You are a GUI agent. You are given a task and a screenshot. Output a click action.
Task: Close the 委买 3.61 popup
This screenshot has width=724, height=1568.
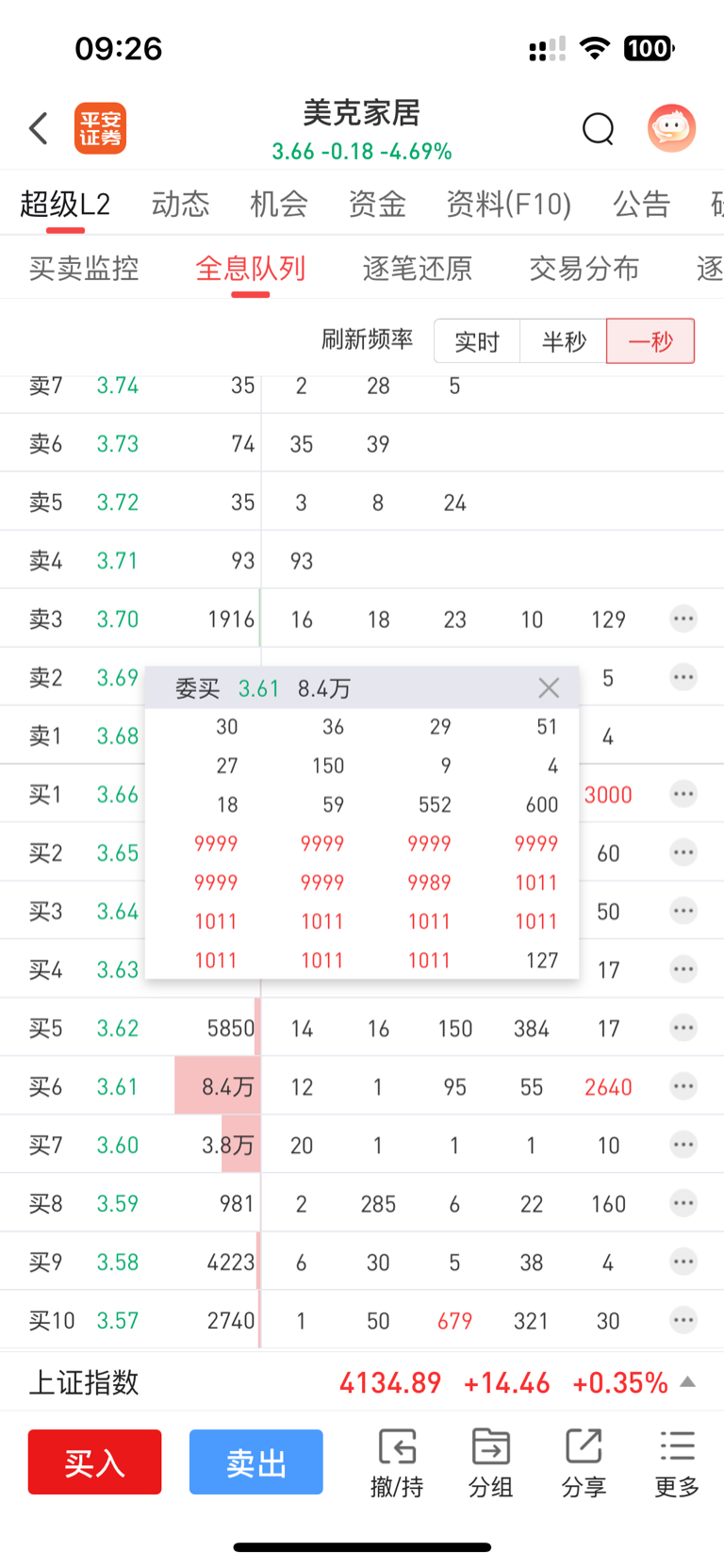tap(549, 688)
